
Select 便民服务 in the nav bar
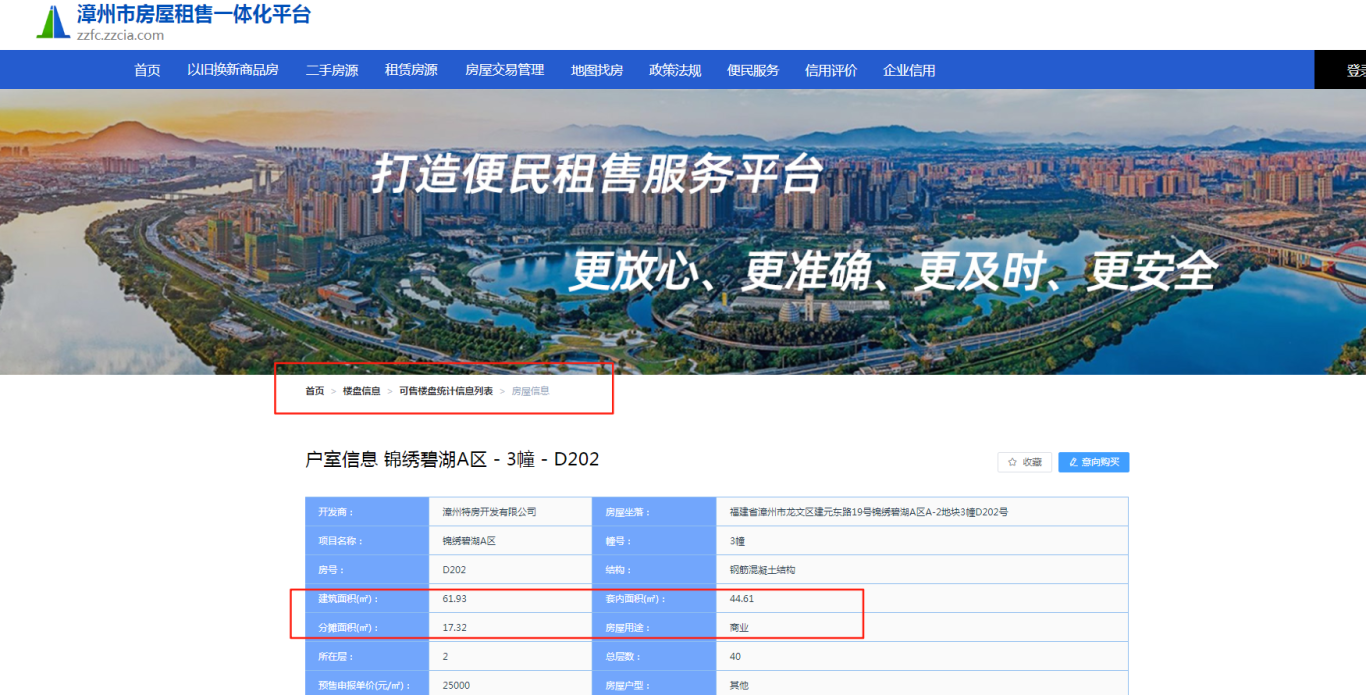click(x=753, y=70)
